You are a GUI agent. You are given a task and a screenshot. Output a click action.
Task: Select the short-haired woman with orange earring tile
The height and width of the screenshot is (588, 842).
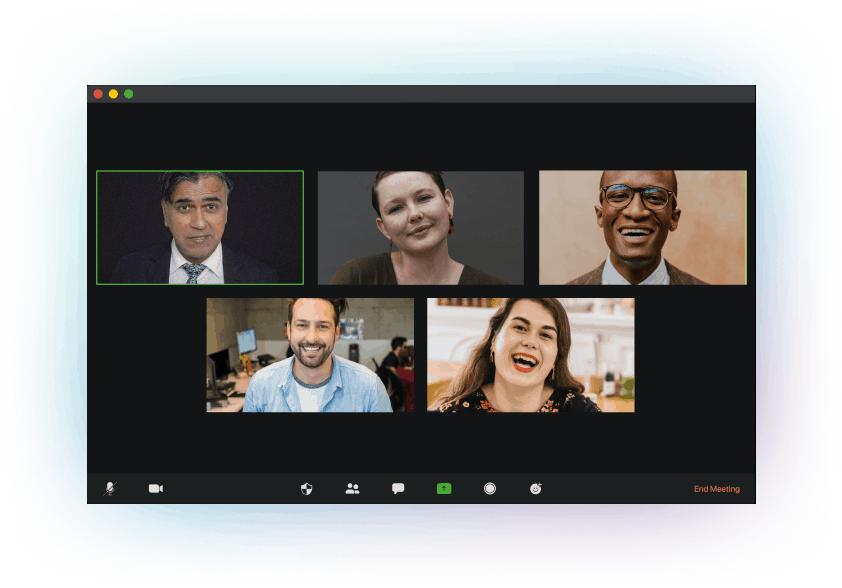[420, 228]
